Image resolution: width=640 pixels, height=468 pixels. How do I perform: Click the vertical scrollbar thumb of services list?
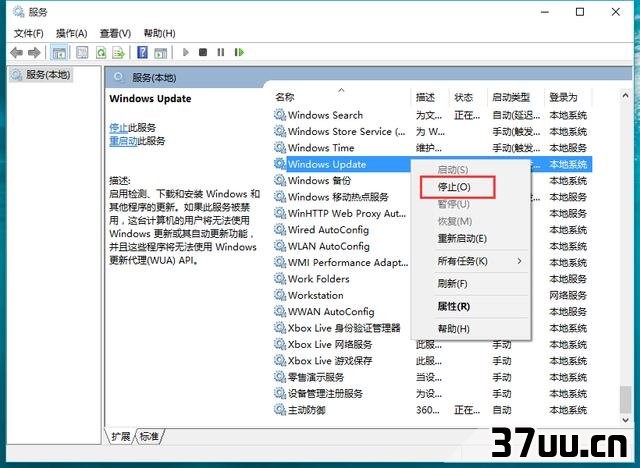(625, 399)
